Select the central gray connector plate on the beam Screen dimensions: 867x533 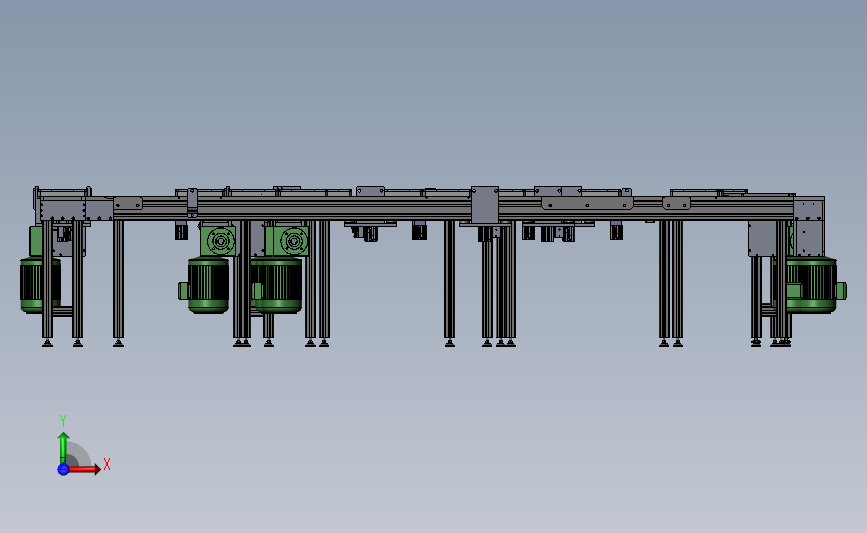click(485, 205)
